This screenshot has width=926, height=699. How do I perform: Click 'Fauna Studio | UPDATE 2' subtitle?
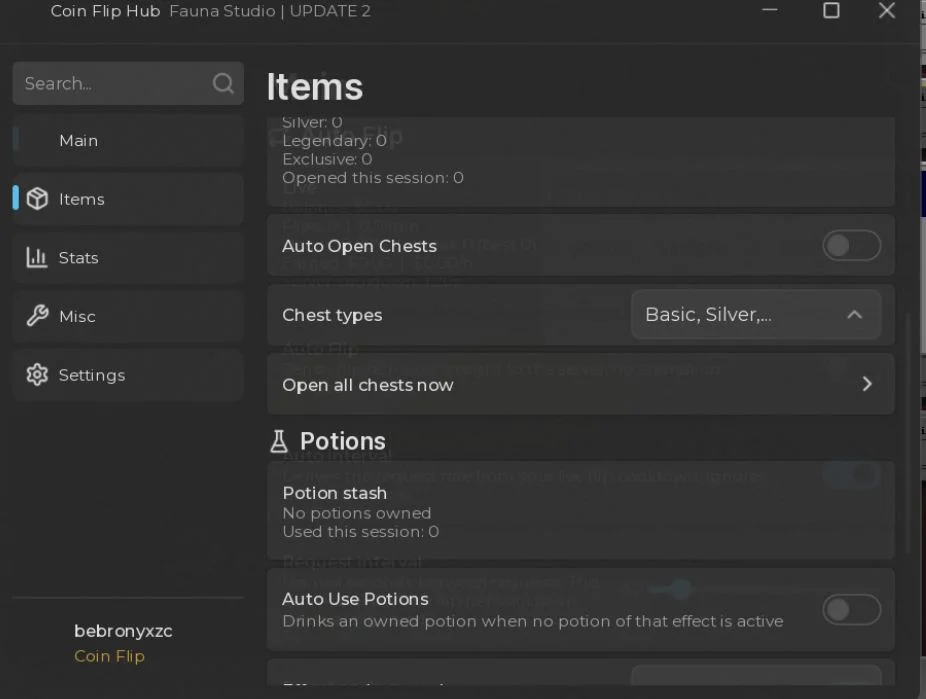point(270,11)
